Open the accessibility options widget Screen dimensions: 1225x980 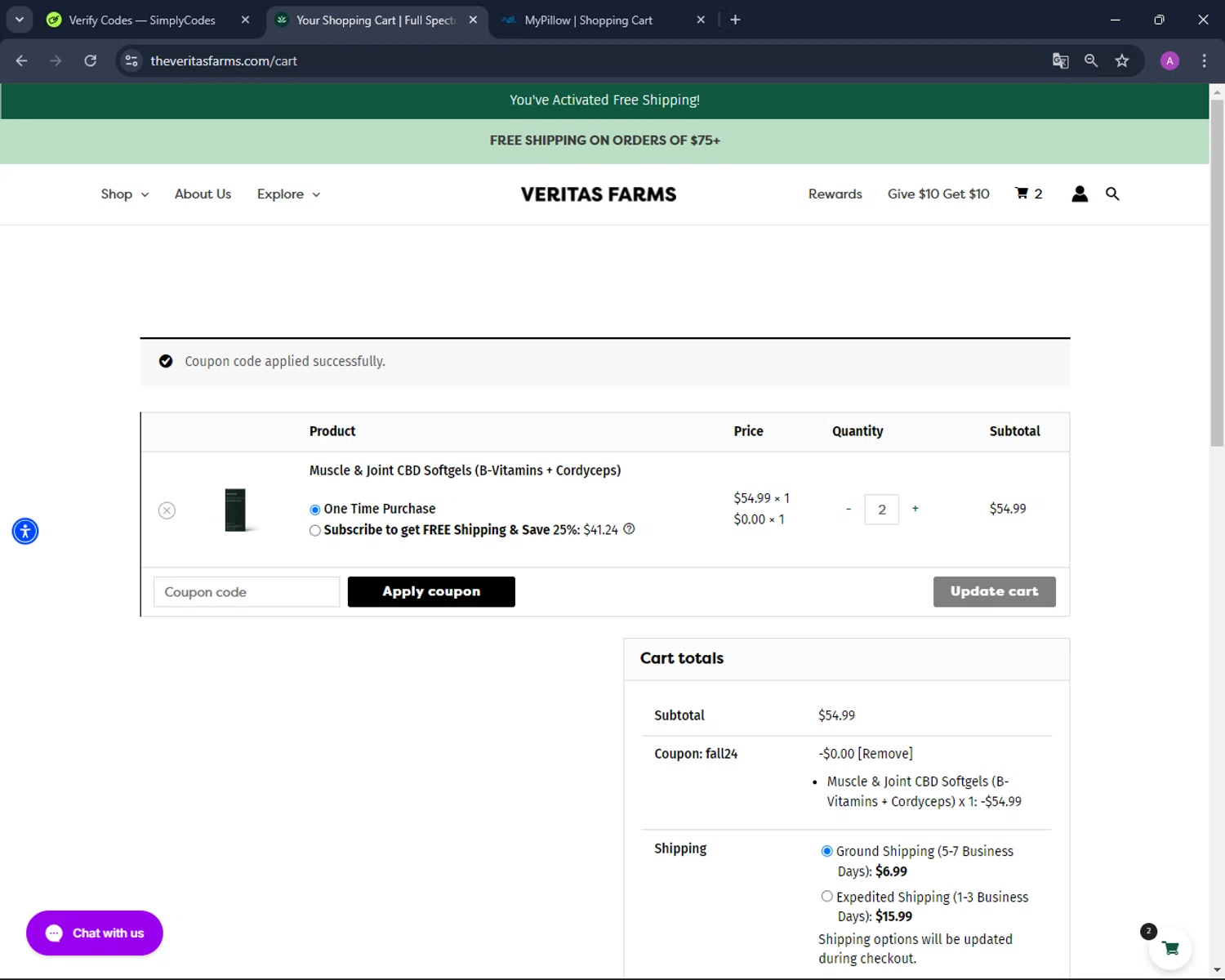pos(25,532)
